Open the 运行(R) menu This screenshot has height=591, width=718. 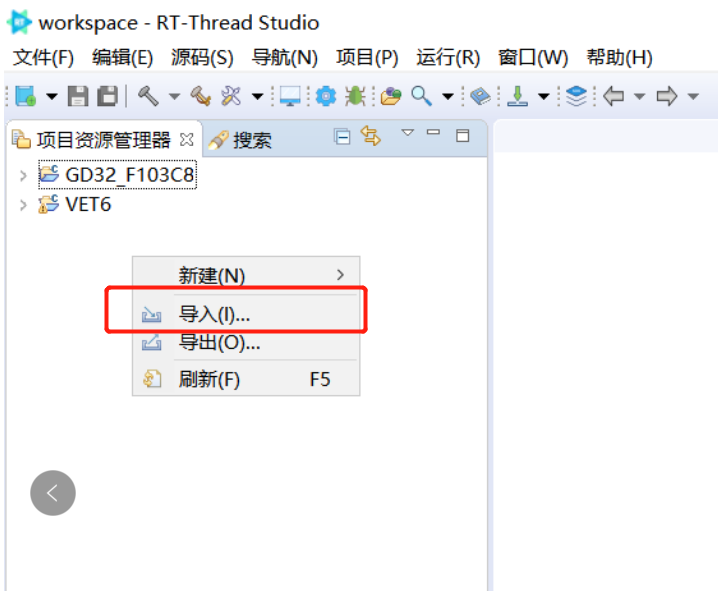point(448,58)
